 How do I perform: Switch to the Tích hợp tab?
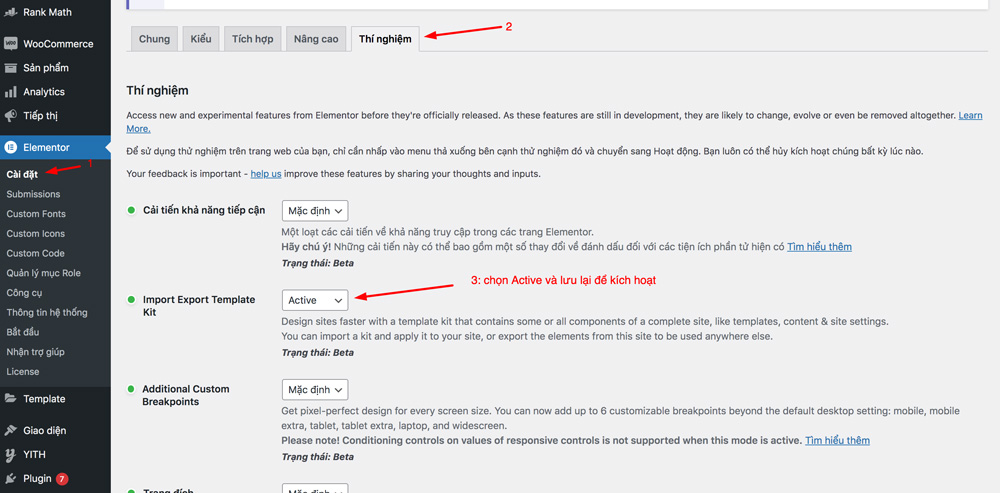pos(253,39)
